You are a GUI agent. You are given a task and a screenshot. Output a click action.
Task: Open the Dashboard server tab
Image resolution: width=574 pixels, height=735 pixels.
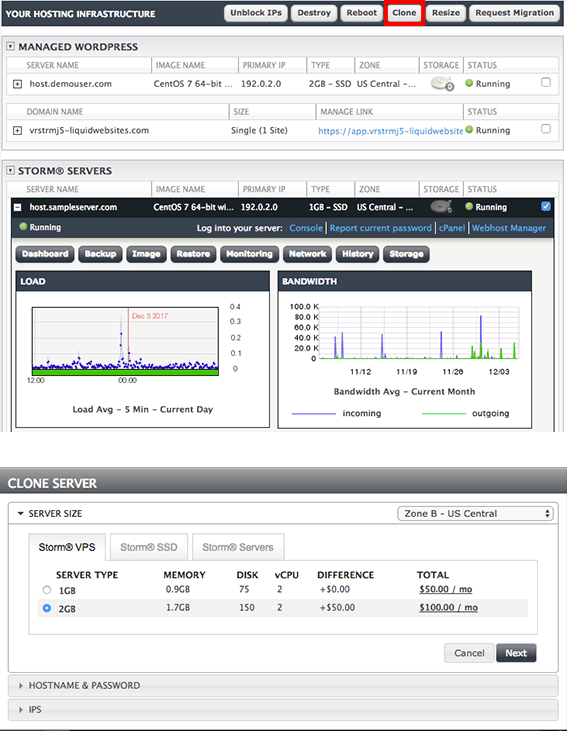[45, 254]
